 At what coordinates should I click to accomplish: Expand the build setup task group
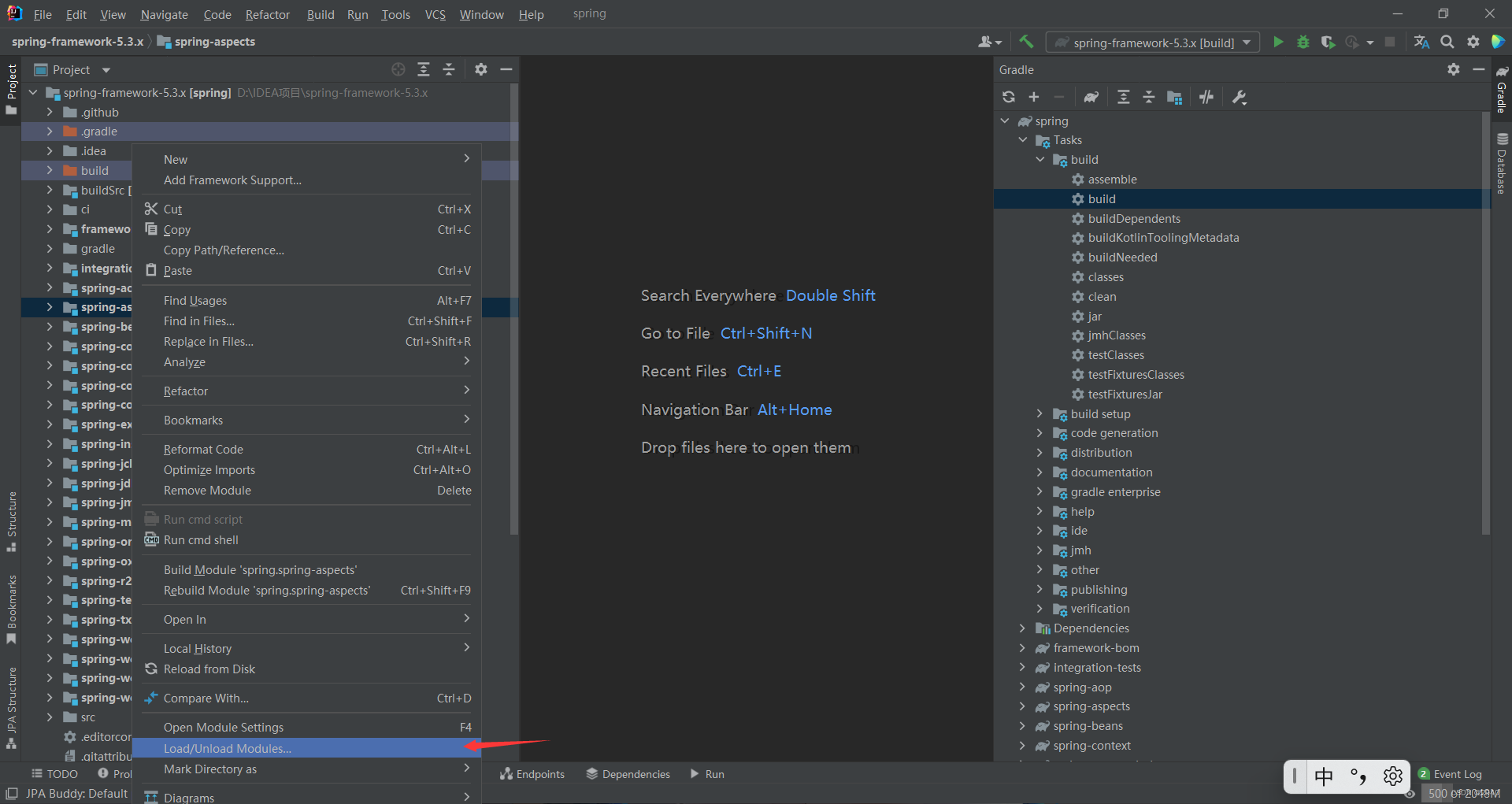point(1039,413)
